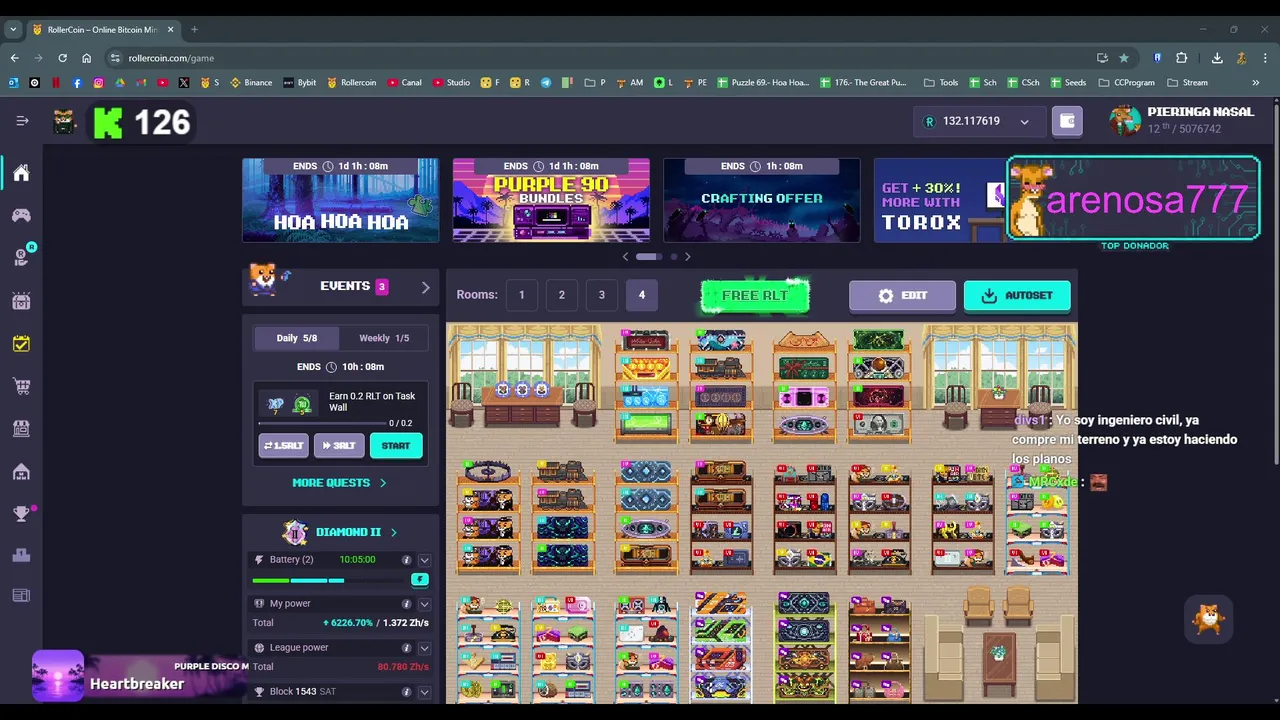Show League power info icon
Image resolution: width=1280 pixels, height=720 pixels.
point(406,648)
